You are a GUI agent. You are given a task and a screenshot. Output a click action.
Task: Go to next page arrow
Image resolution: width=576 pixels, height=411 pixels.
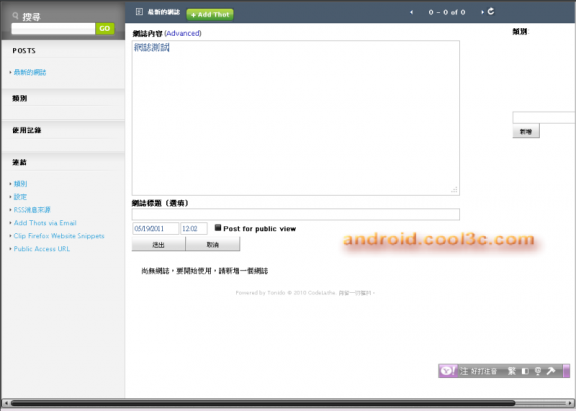click(482, 12)
